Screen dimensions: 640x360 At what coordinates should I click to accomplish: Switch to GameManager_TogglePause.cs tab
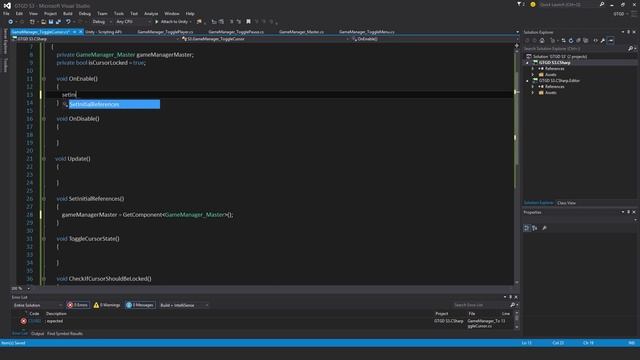pos(236,32)
